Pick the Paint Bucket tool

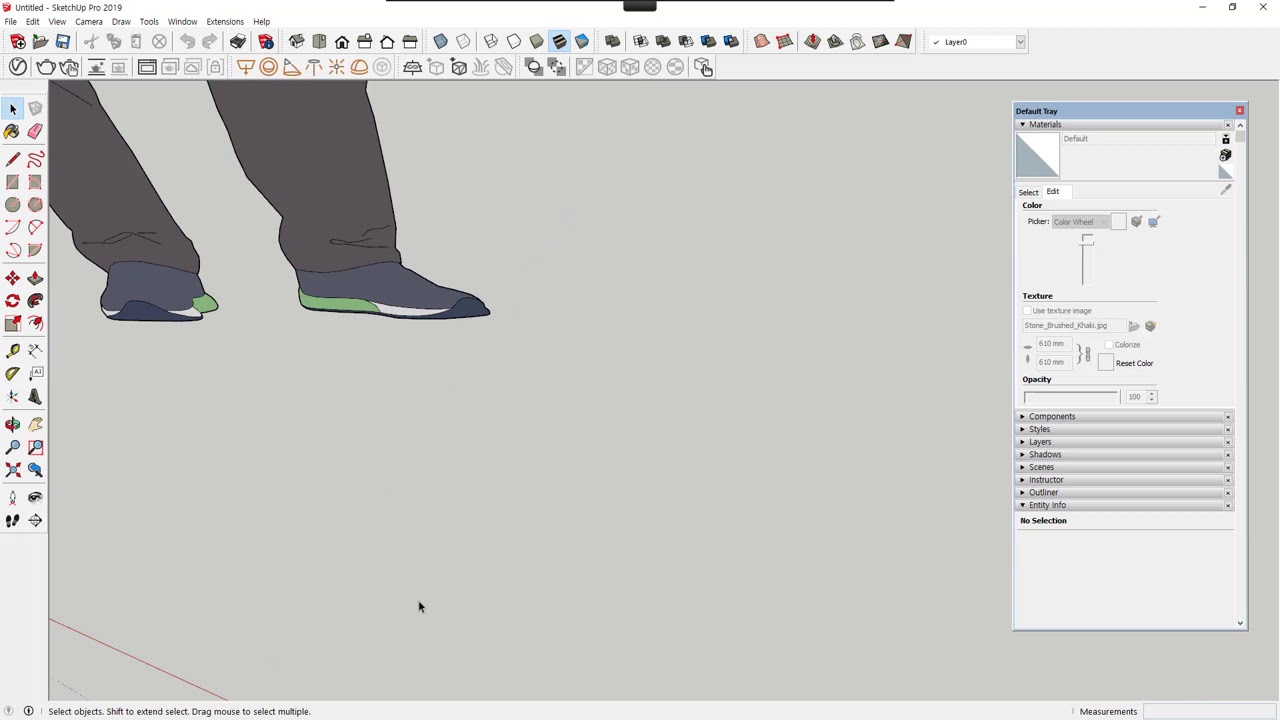(12, 132)
